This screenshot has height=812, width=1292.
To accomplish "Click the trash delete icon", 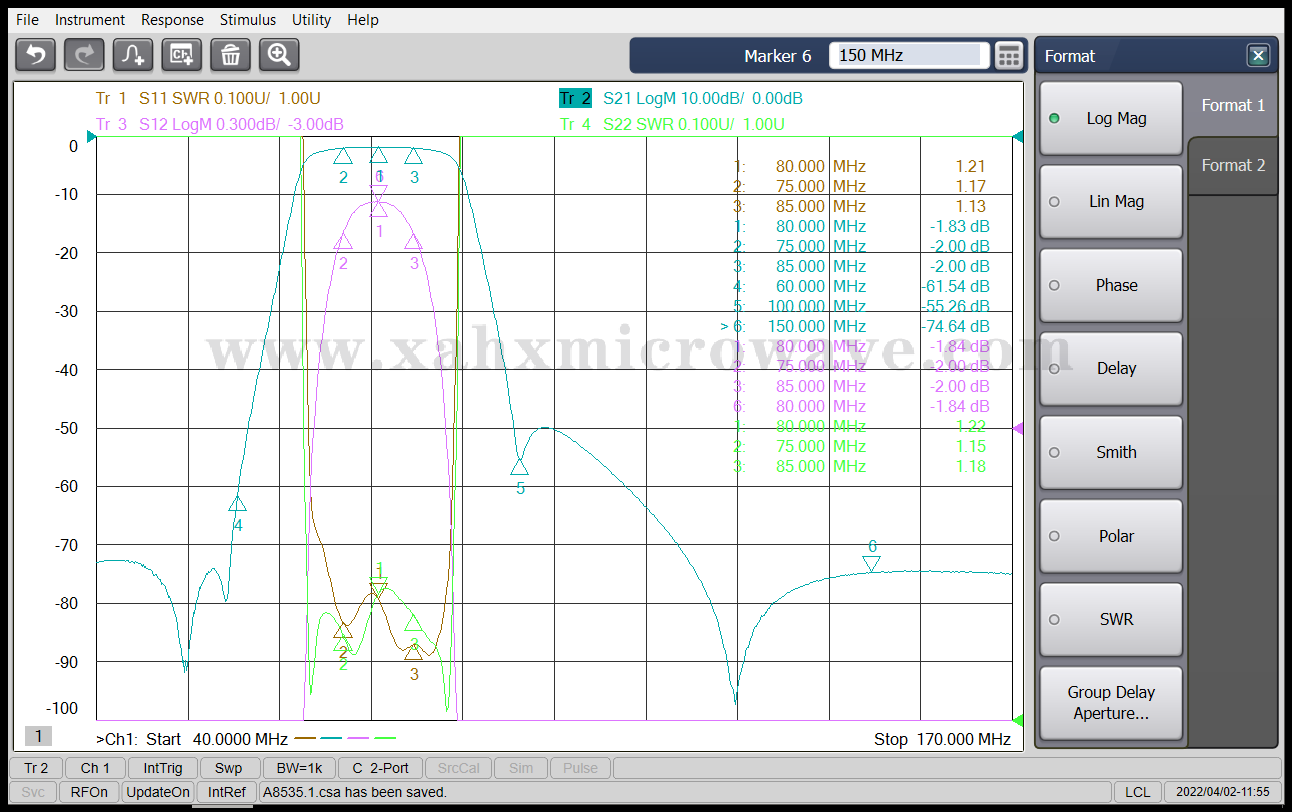I will coord(230,54).
